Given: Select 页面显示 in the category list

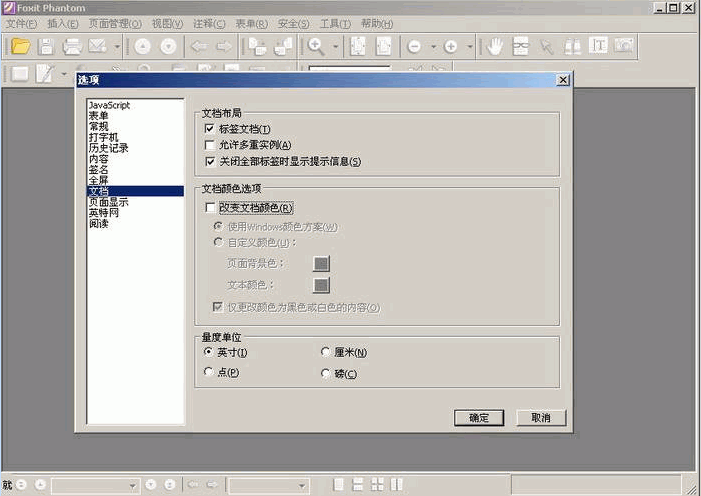Looking at the screenshot, I should click(x=108, y=202).
